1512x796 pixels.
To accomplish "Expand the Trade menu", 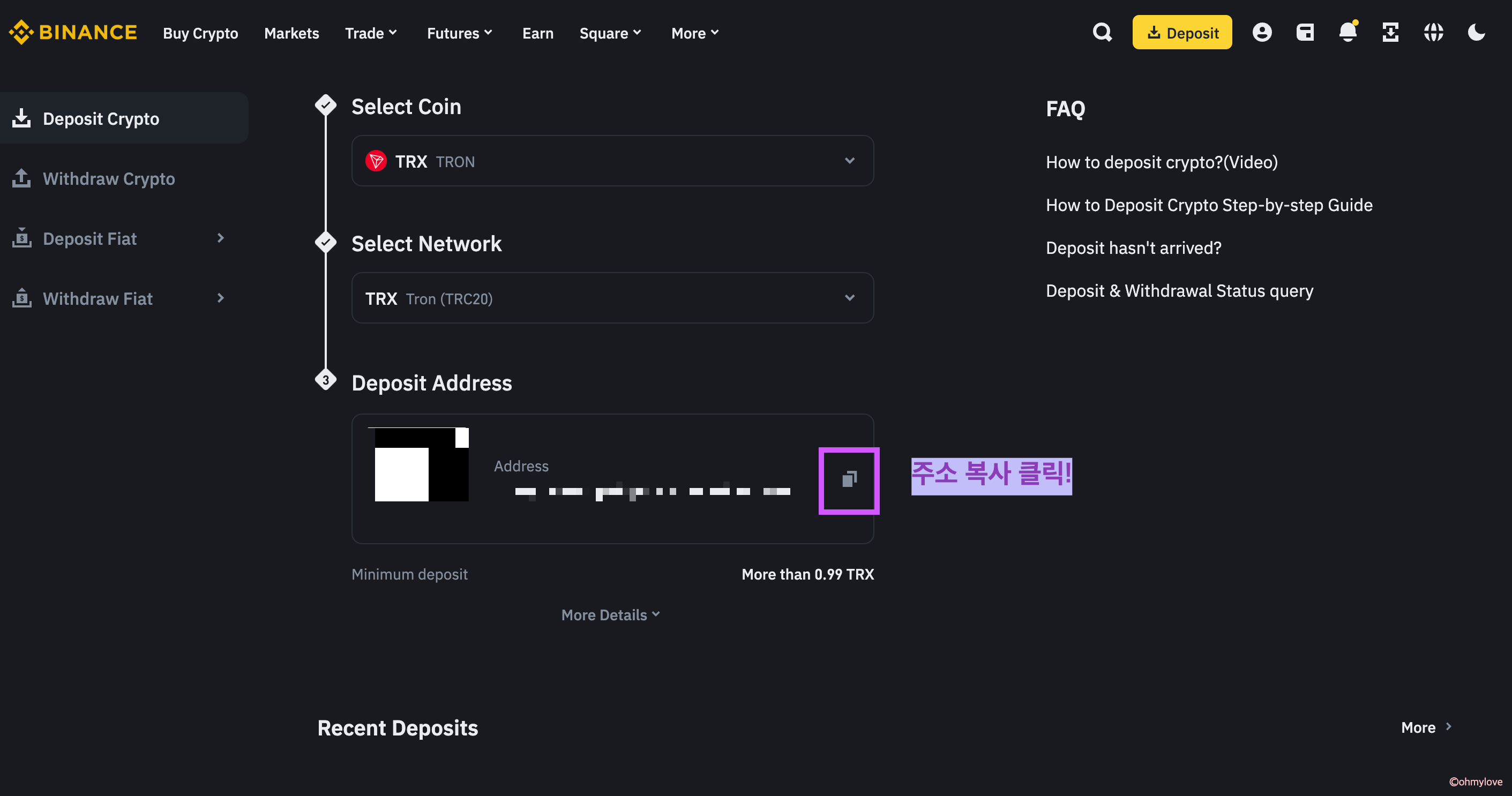I will [371, 33].
